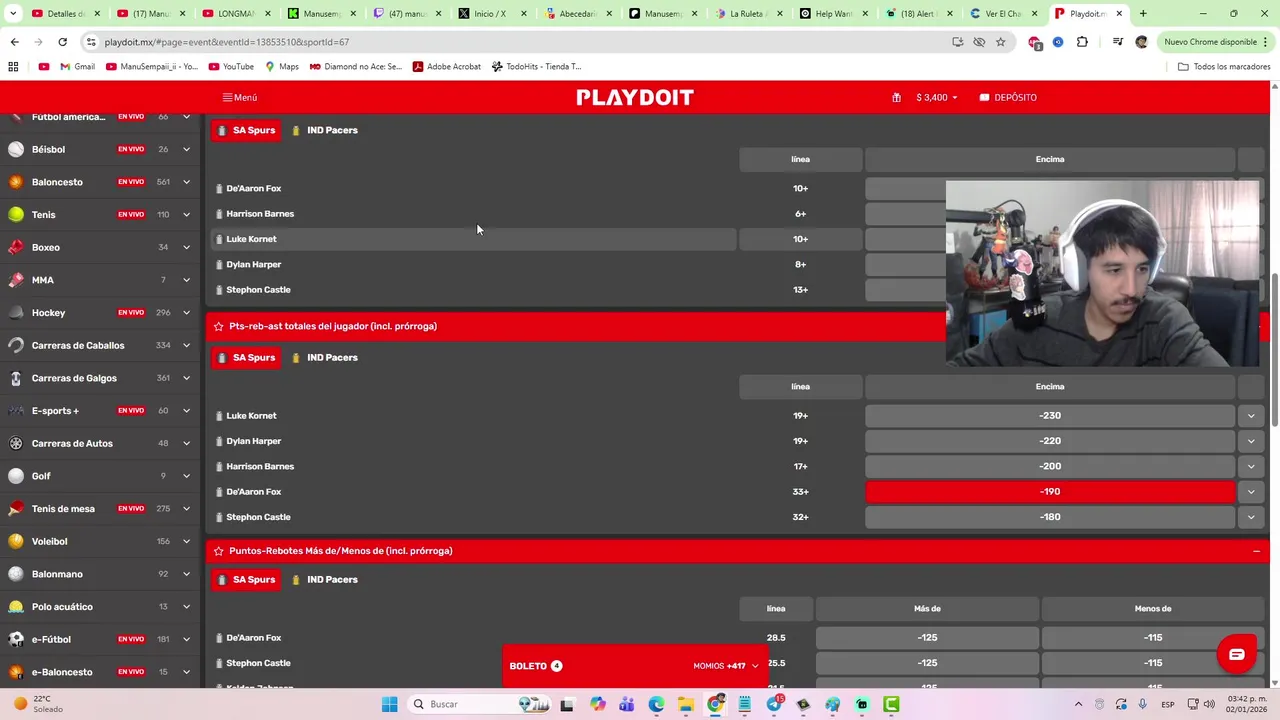
Task: Select Luke Kornet 19+ odds -230
Action: coord(1050,416)
